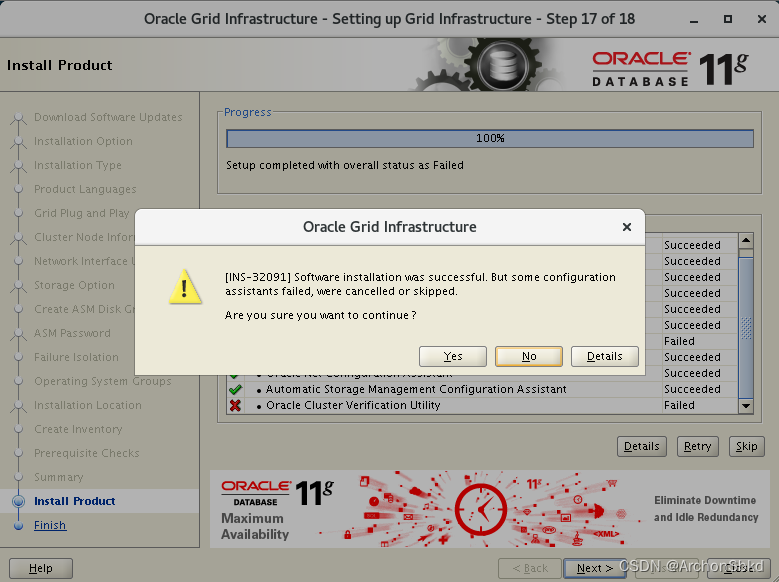This screenshot has height=582, width=779.
Task: Confirm with the Yes button
Action: pyautogui.click(x=453, y=356)
